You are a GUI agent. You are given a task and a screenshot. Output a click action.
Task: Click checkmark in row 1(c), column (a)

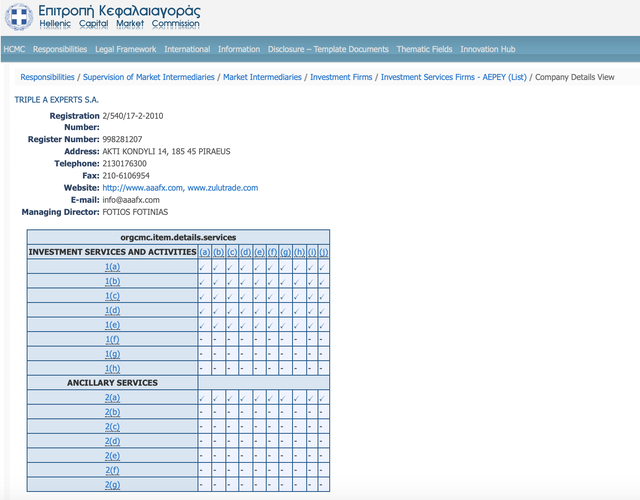pos(202,297)
